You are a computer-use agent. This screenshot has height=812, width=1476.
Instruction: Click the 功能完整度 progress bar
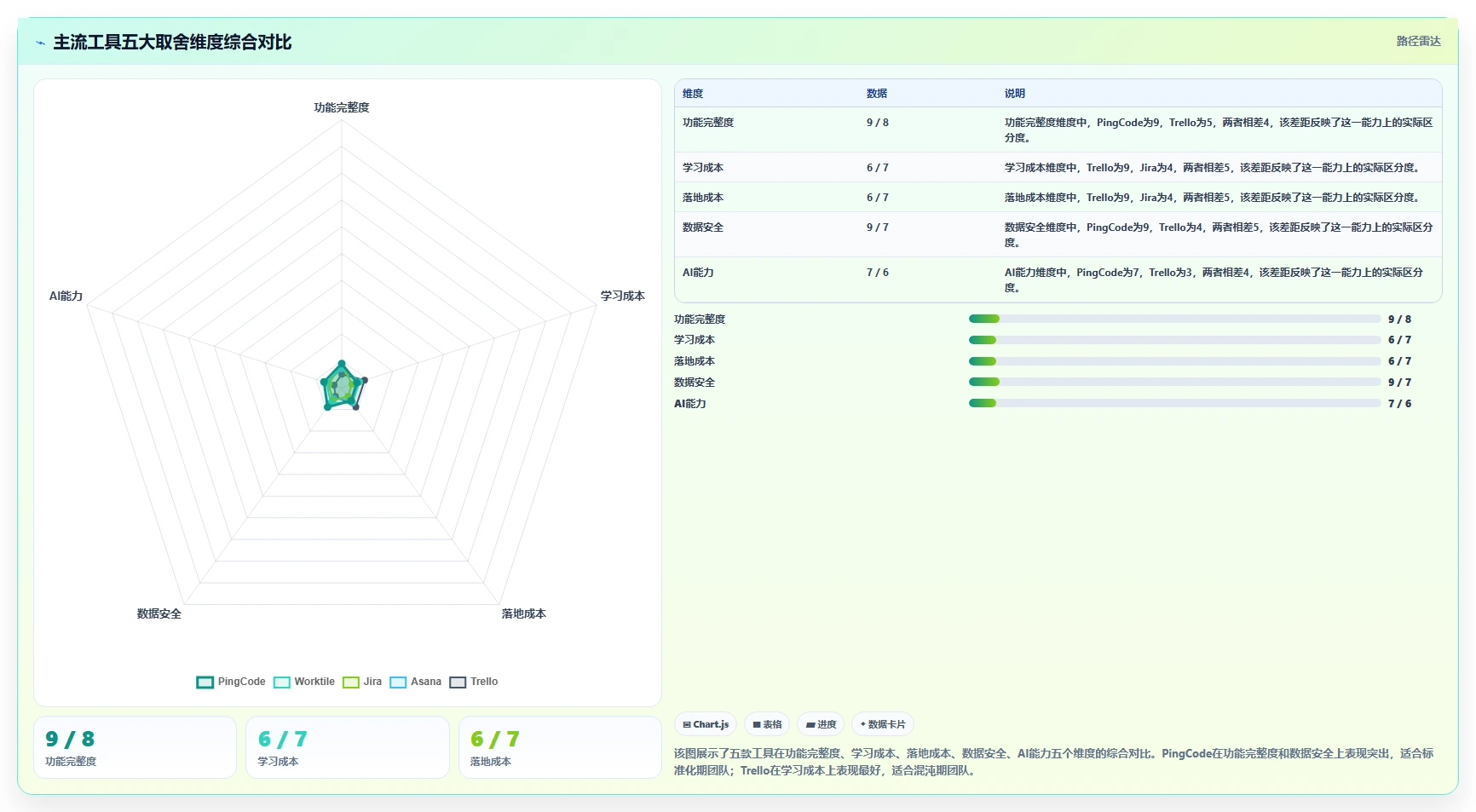coord(1174,319)
